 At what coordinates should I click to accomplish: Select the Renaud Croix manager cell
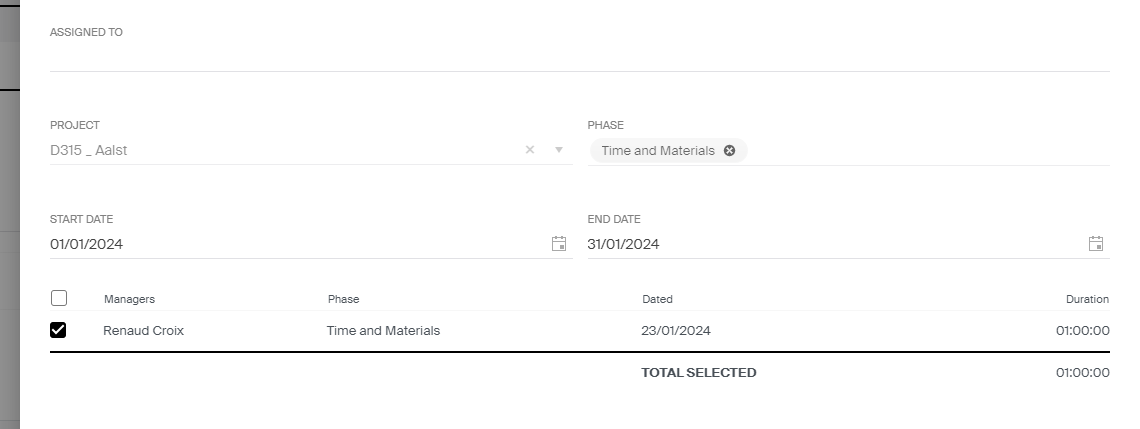143,331
